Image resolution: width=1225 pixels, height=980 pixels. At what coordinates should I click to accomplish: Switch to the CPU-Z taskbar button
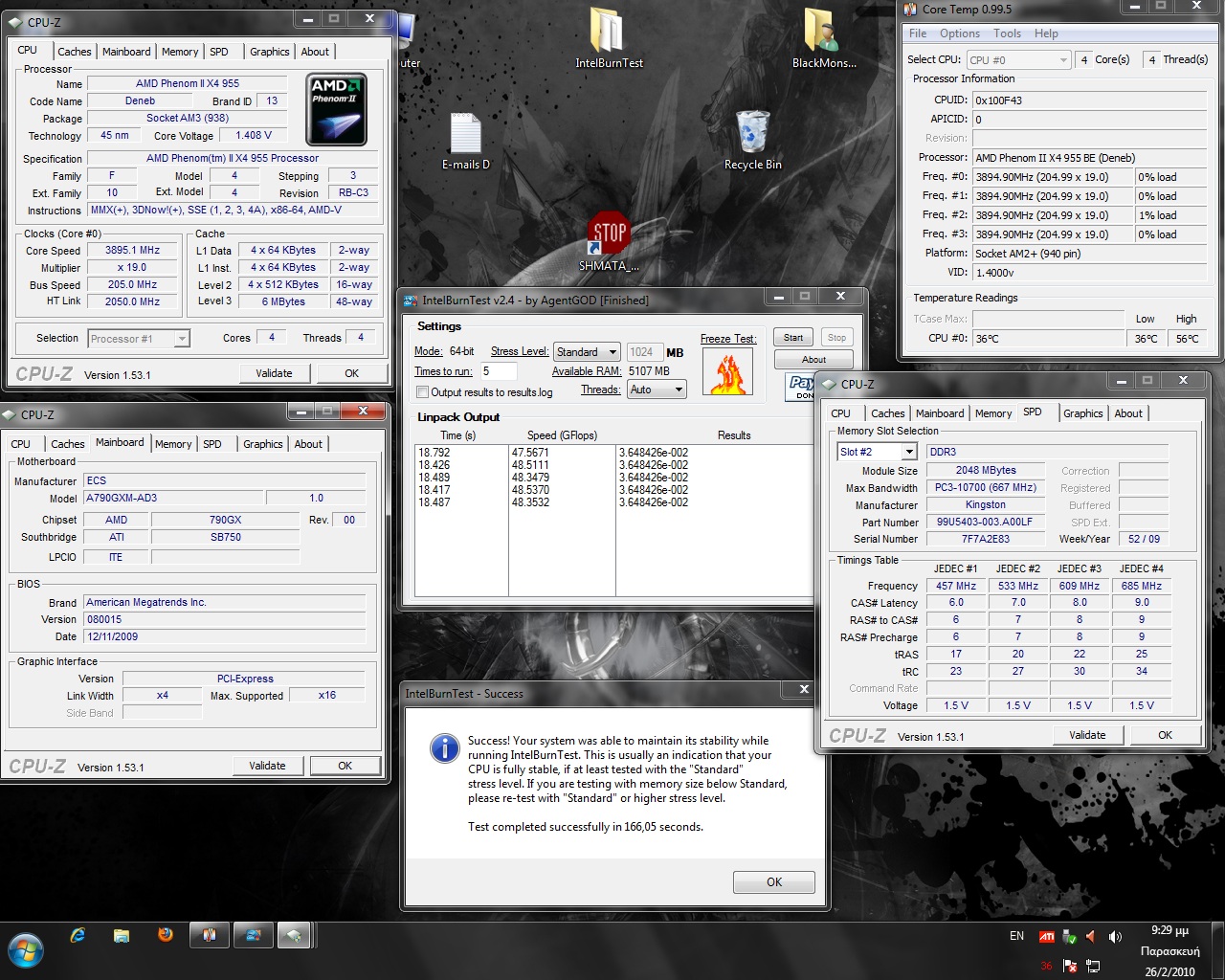click(x=296, y=935)
